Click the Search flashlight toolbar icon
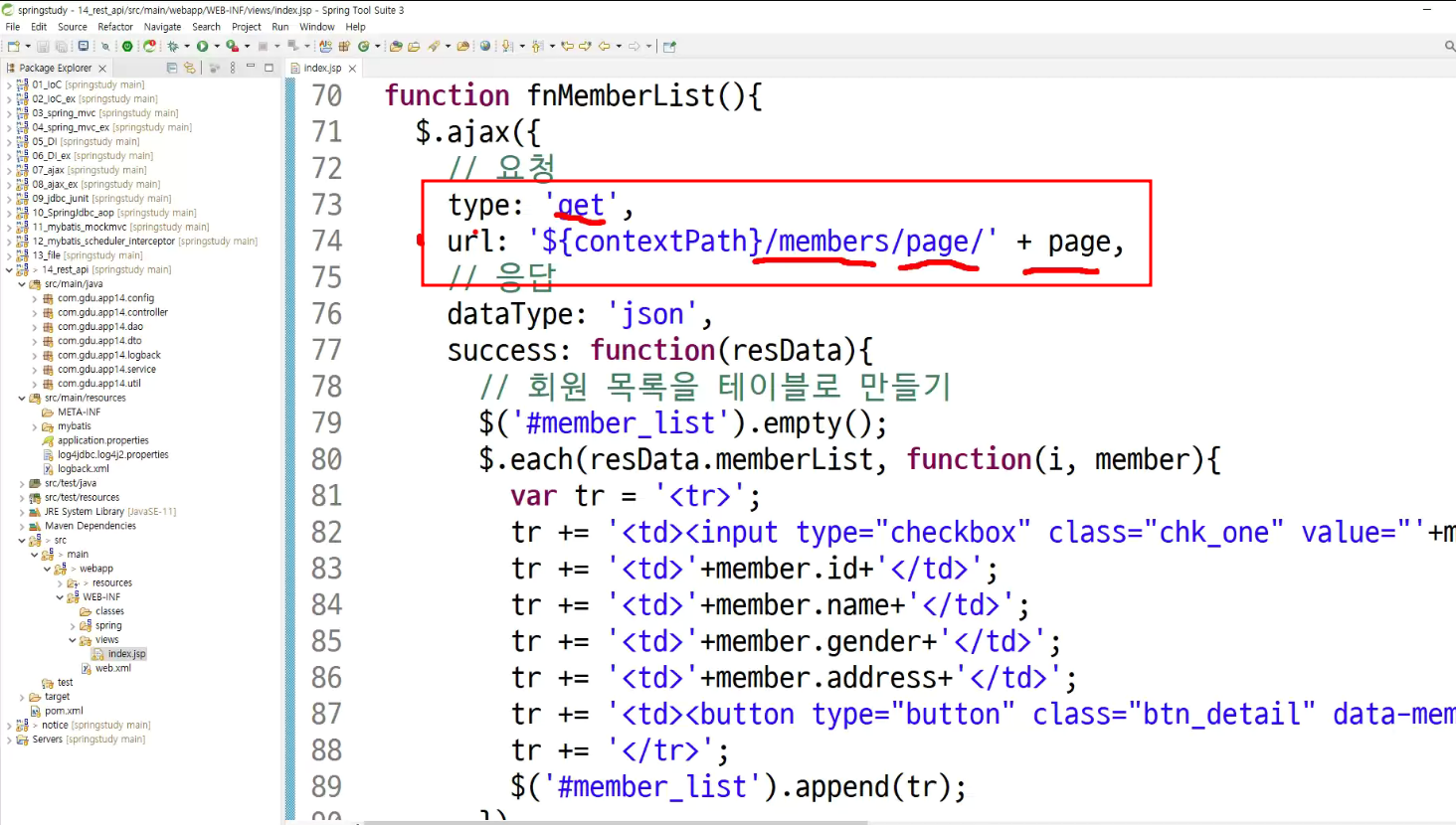 tap(434, 46)
